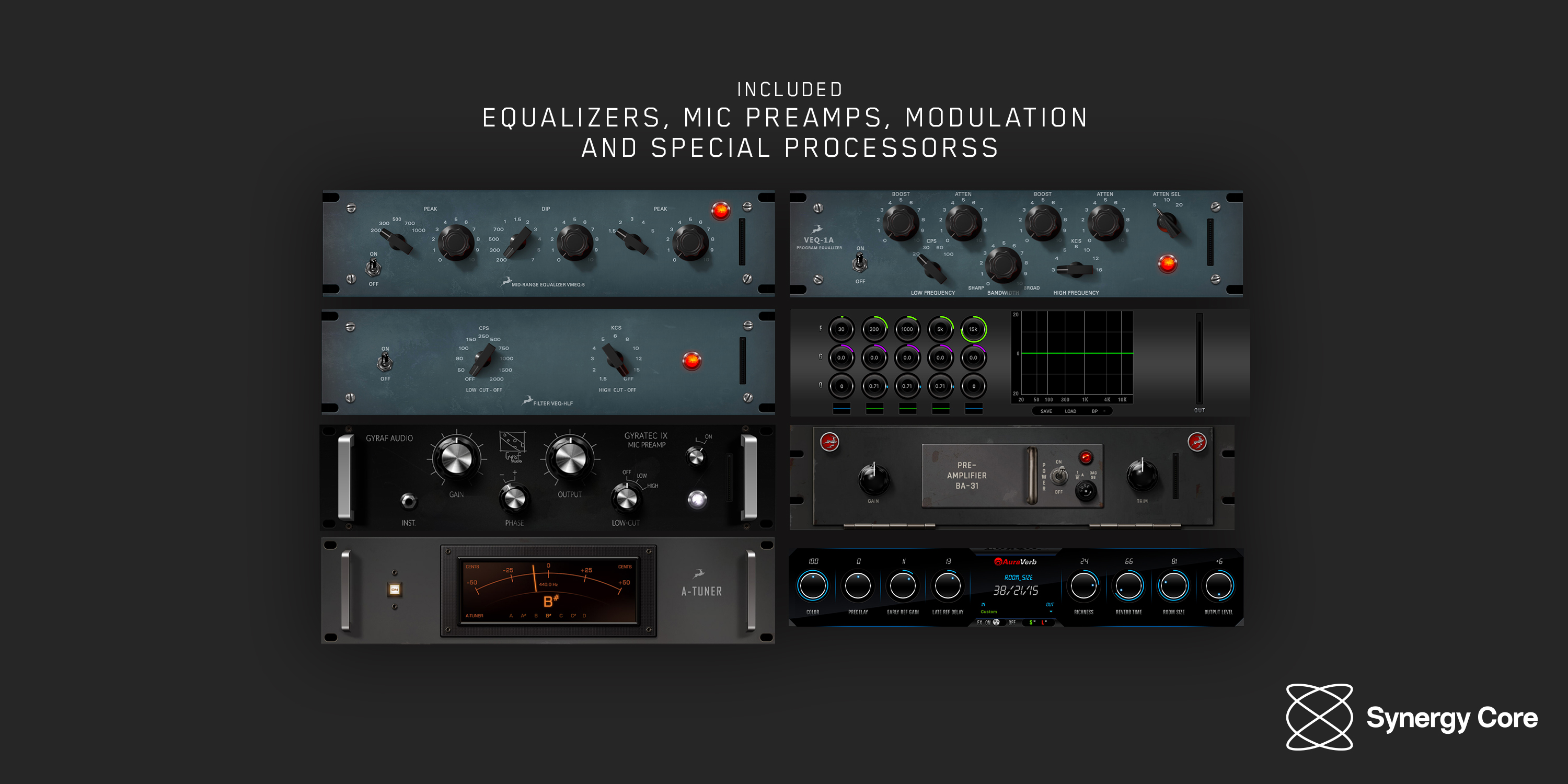
Task: Click the SAVE button on the digital EQ
Action: (x=1046, y=412)
